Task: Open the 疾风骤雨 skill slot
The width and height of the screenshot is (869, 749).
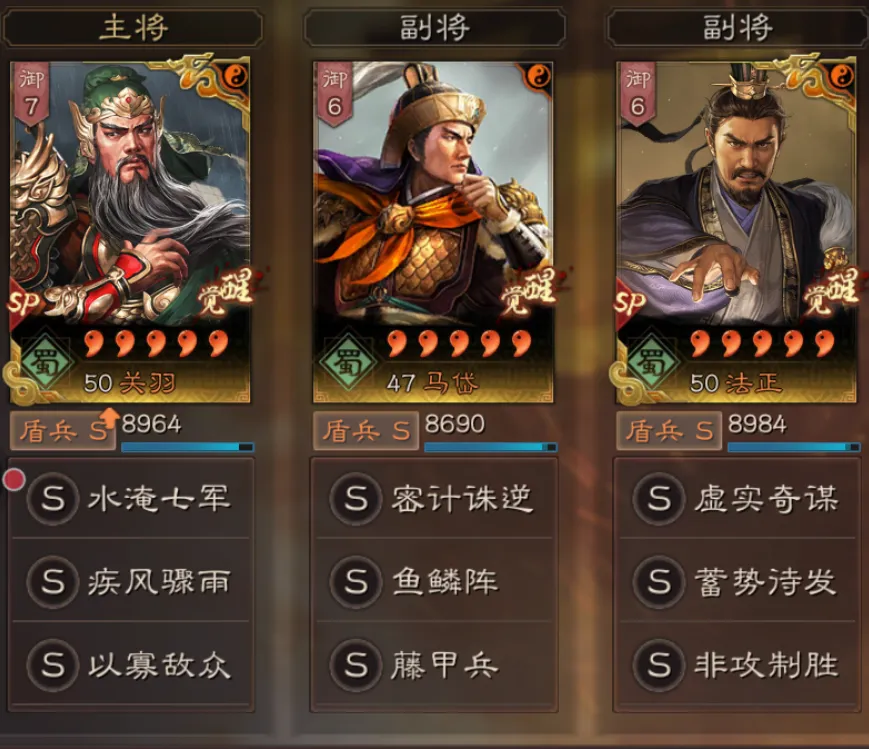Action: point(131,581)
